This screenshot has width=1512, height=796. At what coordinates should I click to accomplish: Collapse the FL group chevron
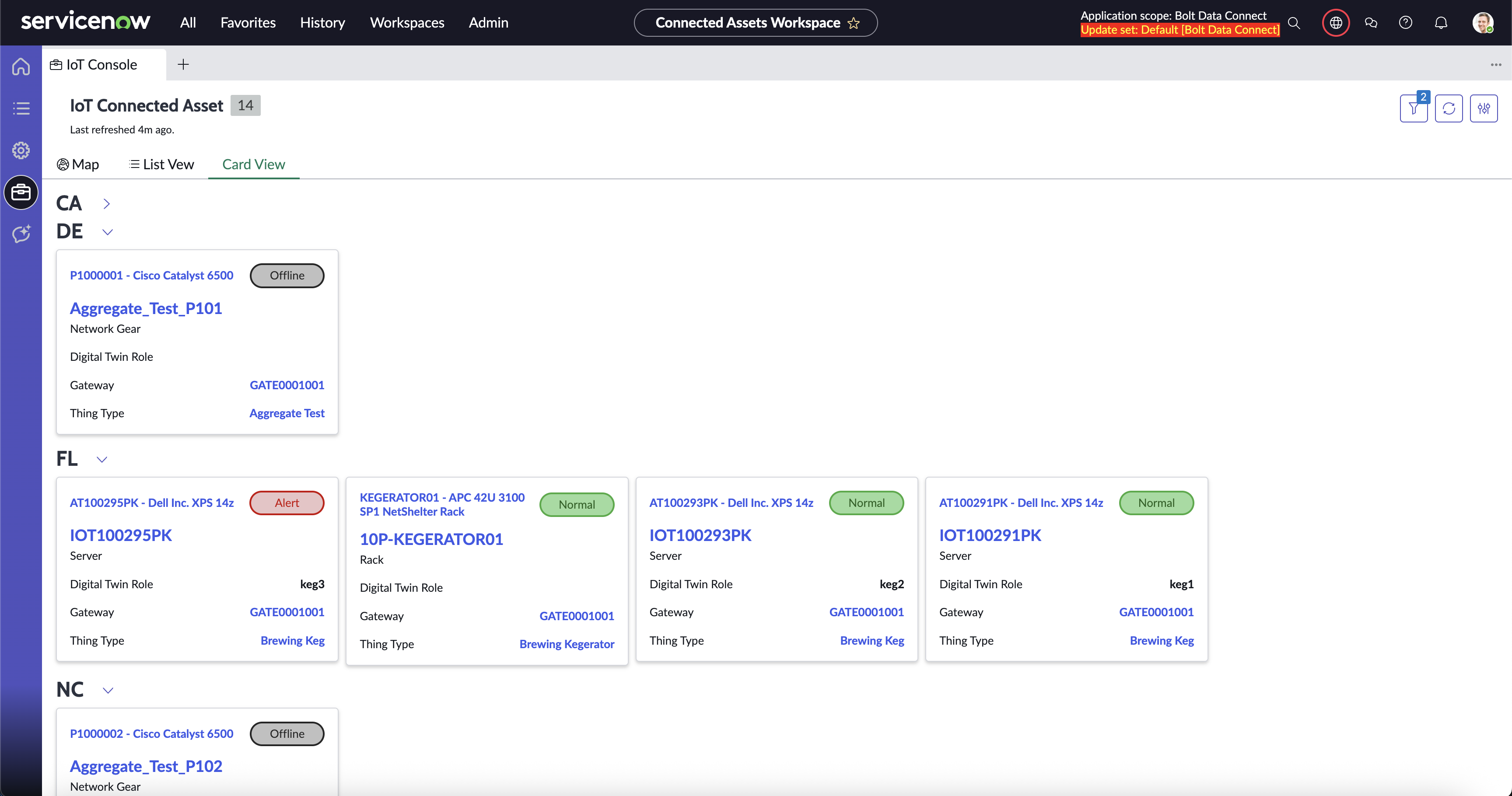(102, 459)
